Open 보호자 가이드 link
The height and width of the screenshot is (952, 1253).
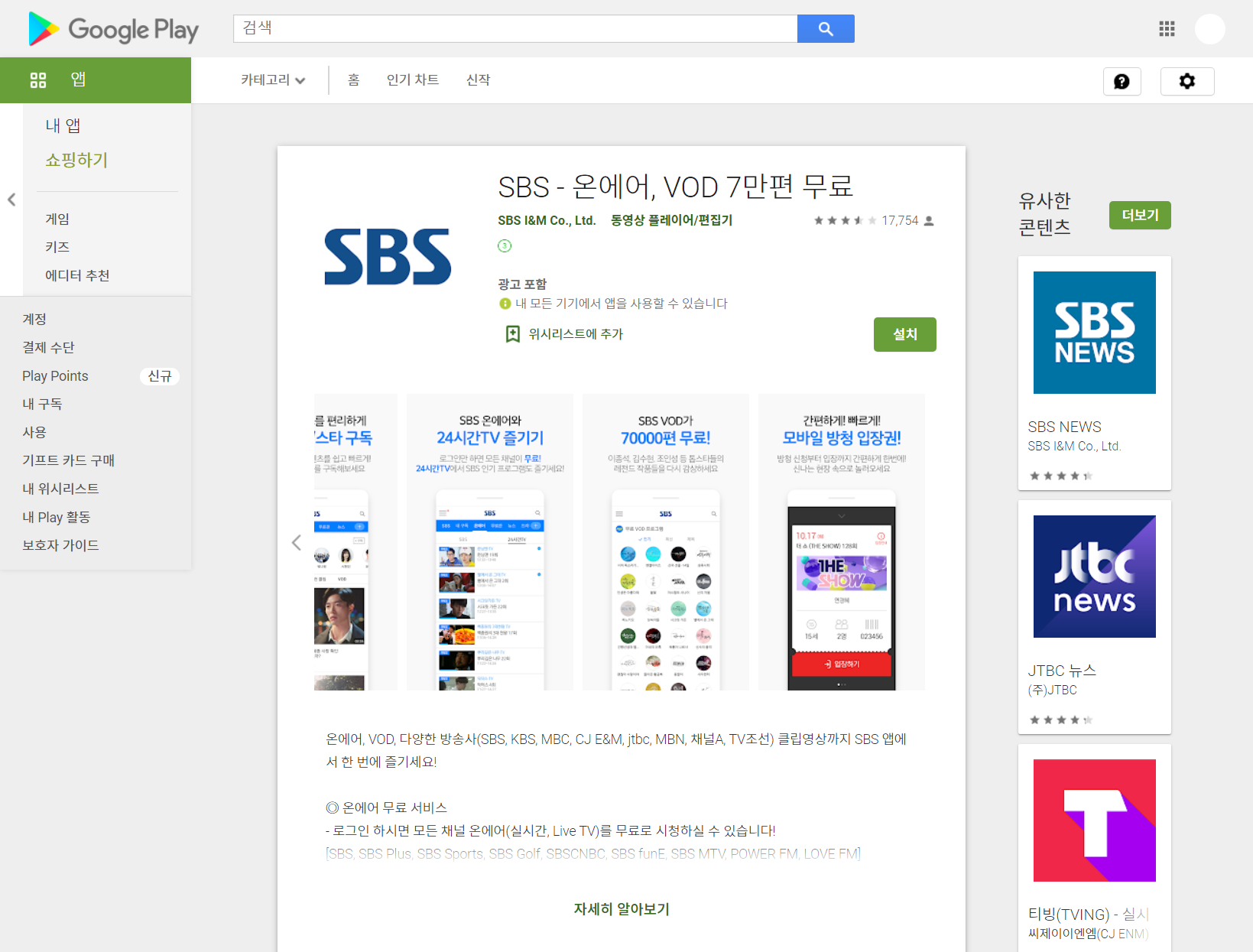60,545
